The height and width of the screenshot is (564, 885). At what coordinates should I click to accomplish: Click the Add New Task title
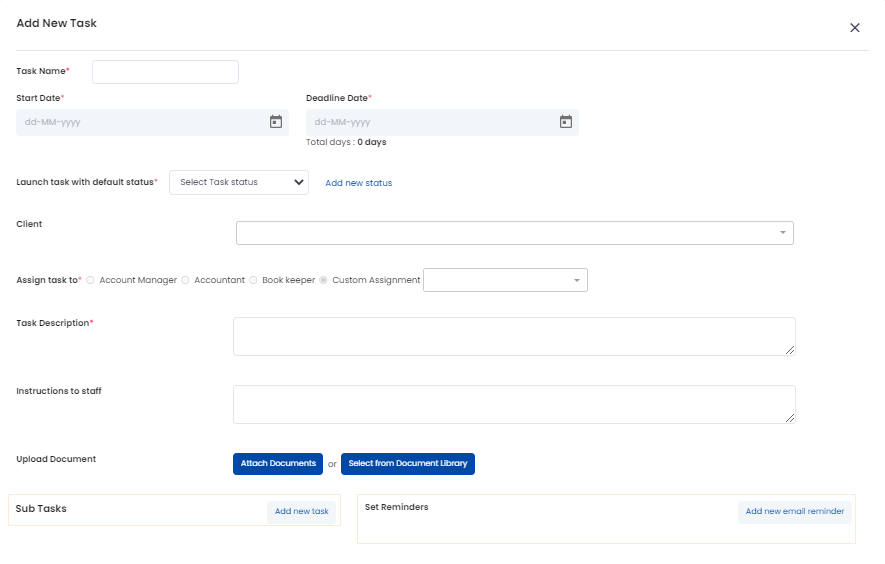(x=56, y=23)
